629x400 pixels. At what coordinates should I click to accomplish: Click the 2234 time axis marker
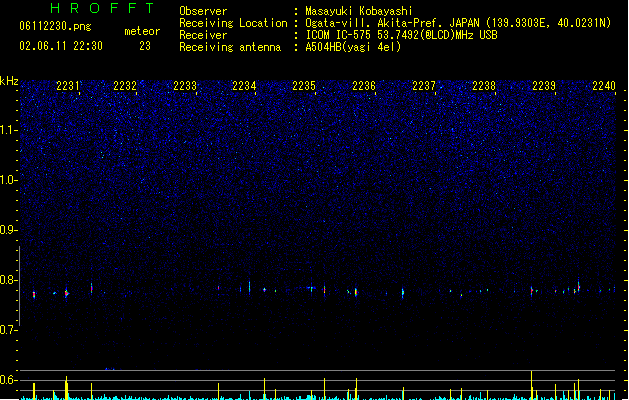click(244, 86)
